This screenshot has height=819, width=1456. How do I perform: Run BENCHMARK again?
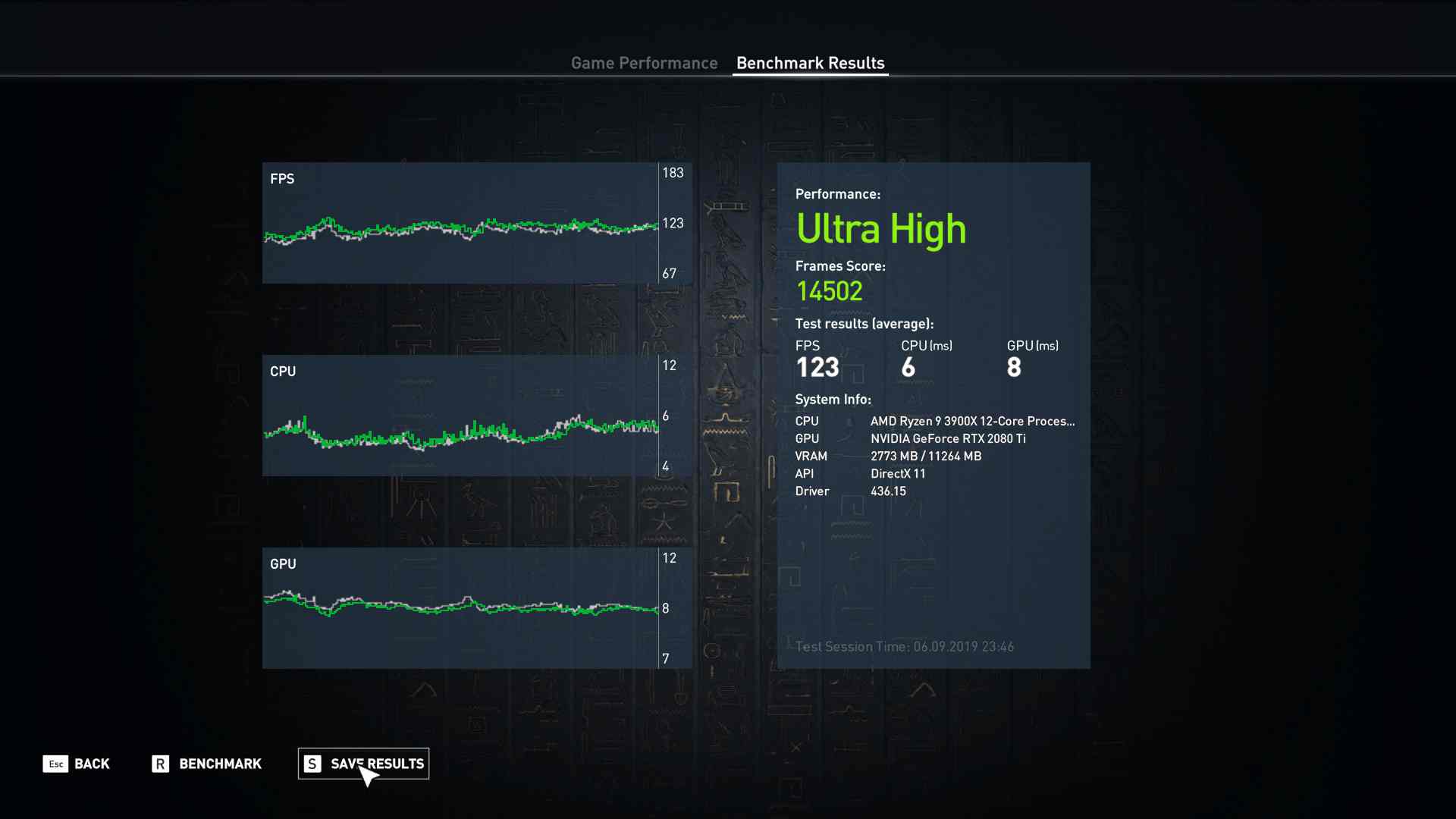(219, 764)
